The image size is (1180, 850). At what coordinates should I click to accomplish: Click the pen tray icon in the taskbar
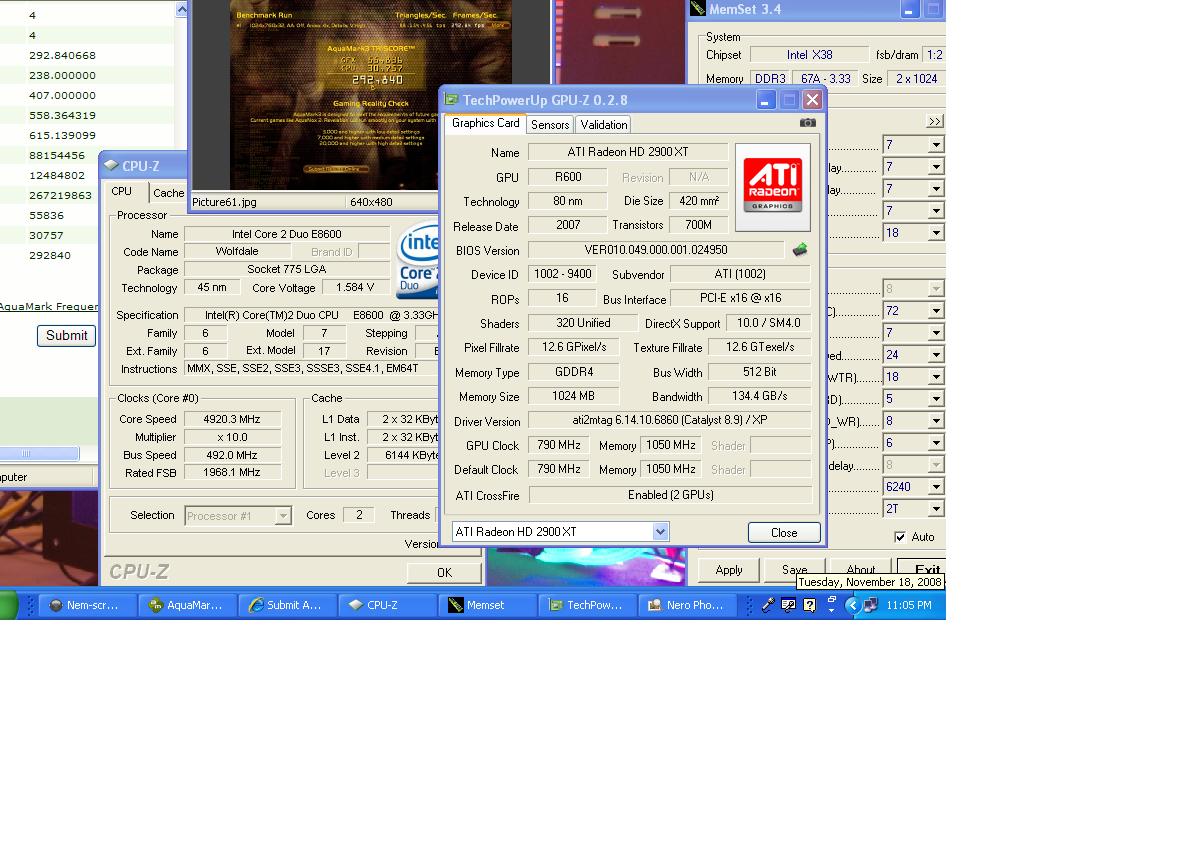point(768,605)
